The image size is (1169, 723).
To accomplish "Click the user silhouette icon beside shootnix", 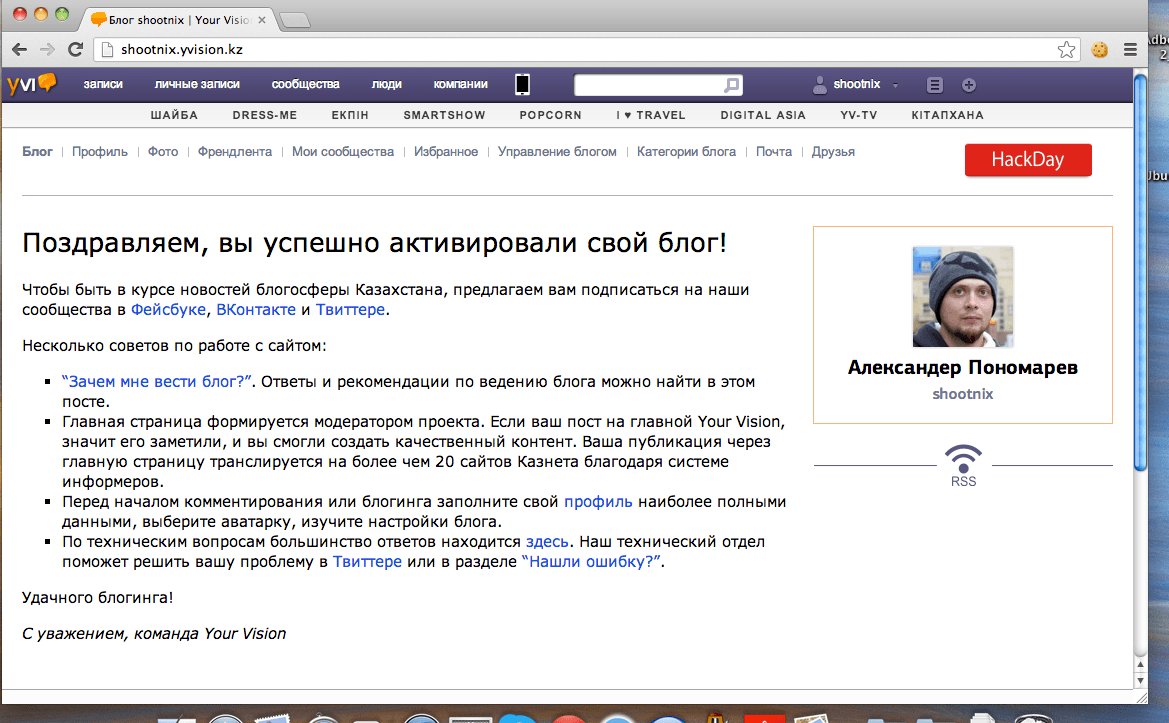I will point(819,85).
